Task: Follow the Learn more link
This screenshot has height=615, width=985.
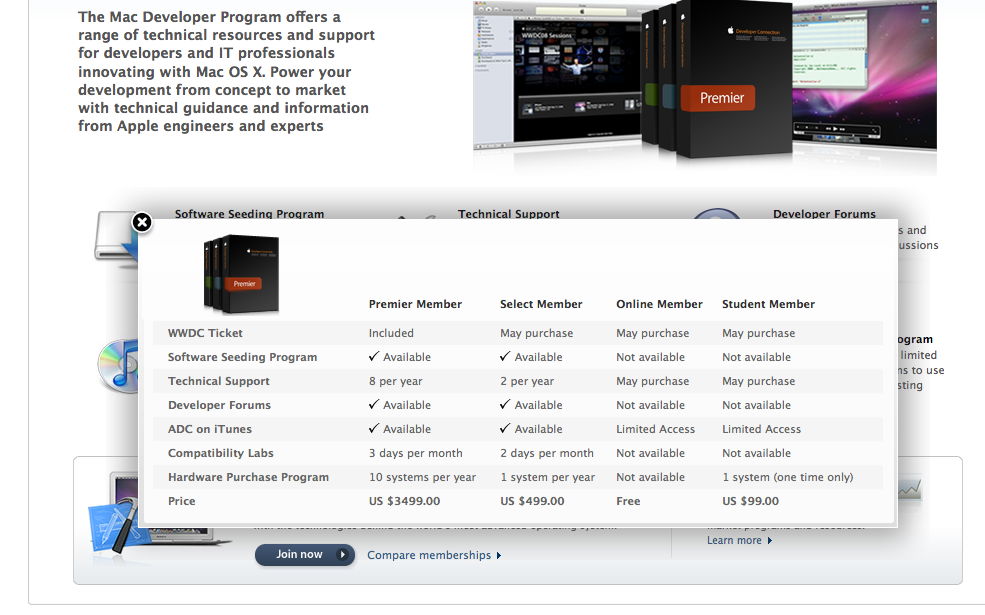Action: pos(739,540)
